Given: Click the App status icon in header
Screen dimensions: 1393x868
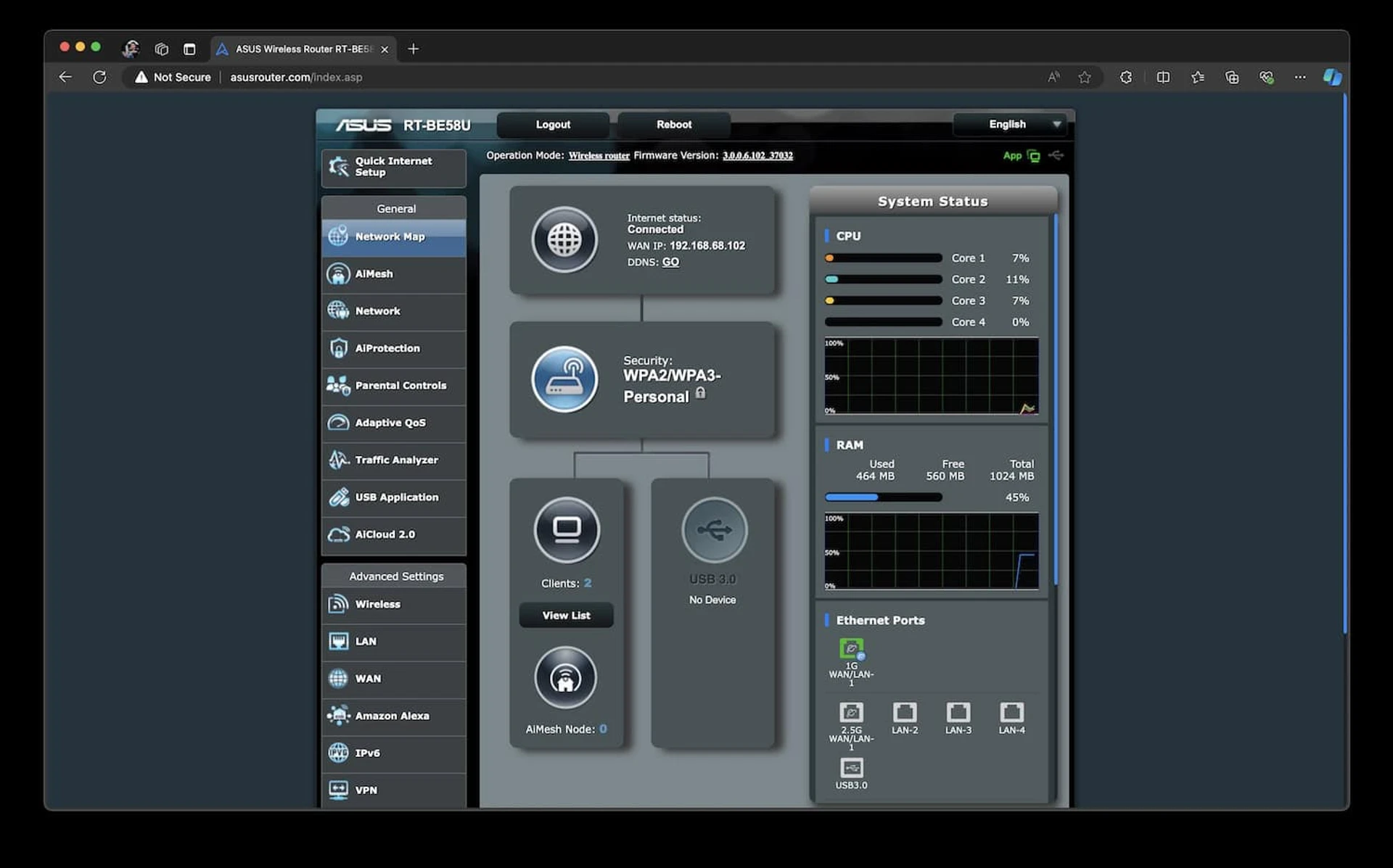Looking at the screenshot, I should tap(1034, 156).
